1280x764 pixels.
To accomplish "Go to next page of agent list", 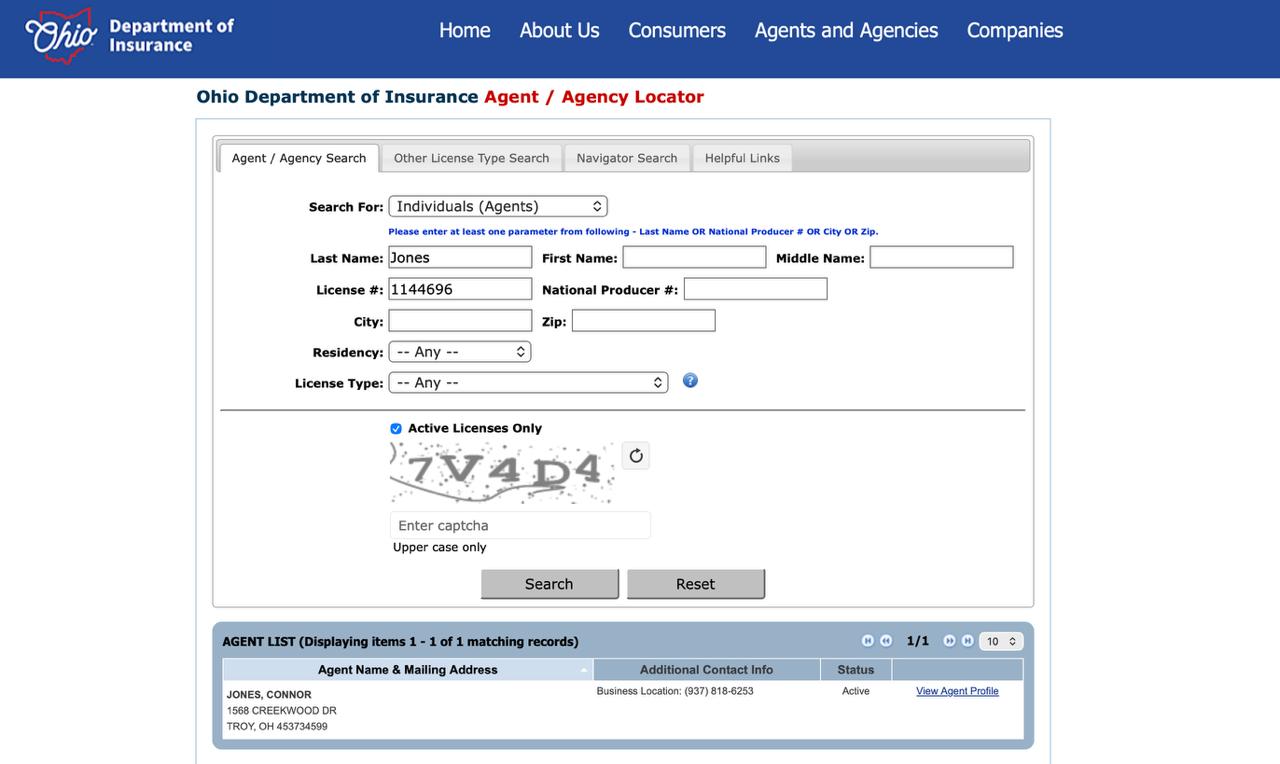I will point(949,641).
